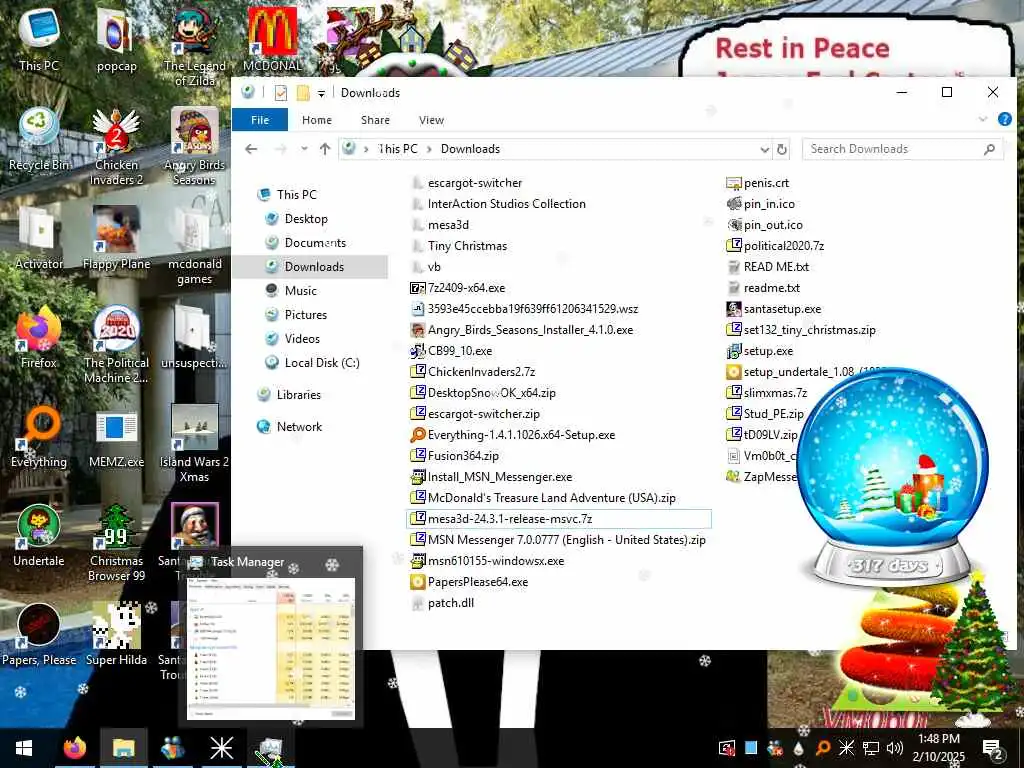The height and width of the screenshot is (768, 1024).
Task: Click the Everything tray icon
Action: [823, 748]
